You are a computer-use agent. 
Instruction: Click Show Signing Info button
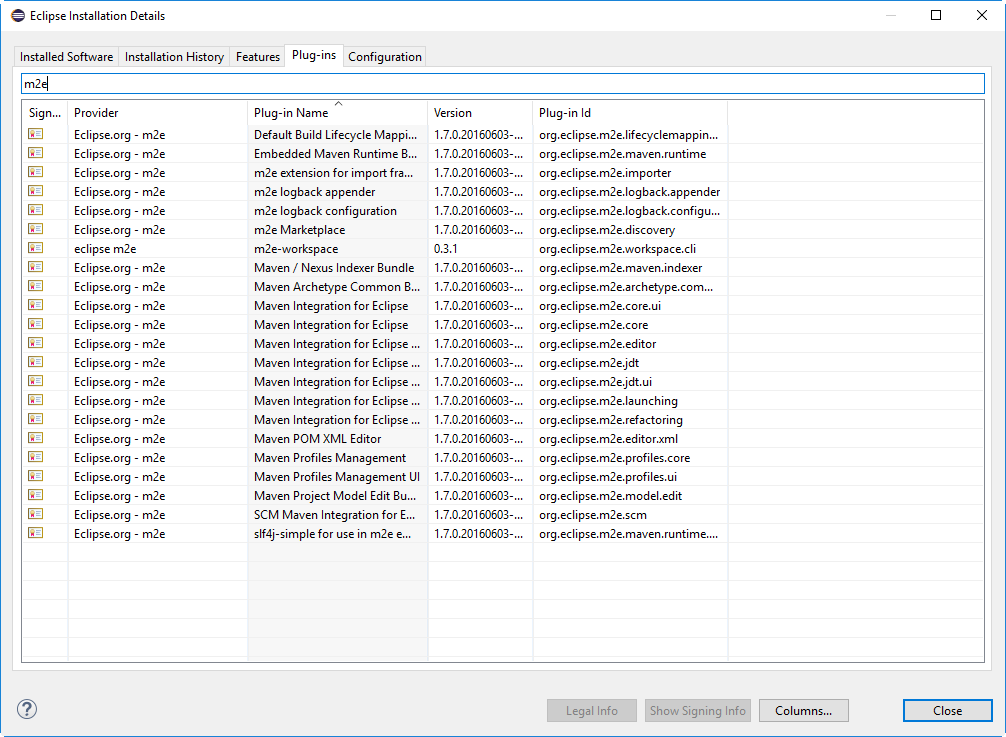coord(697,711)
